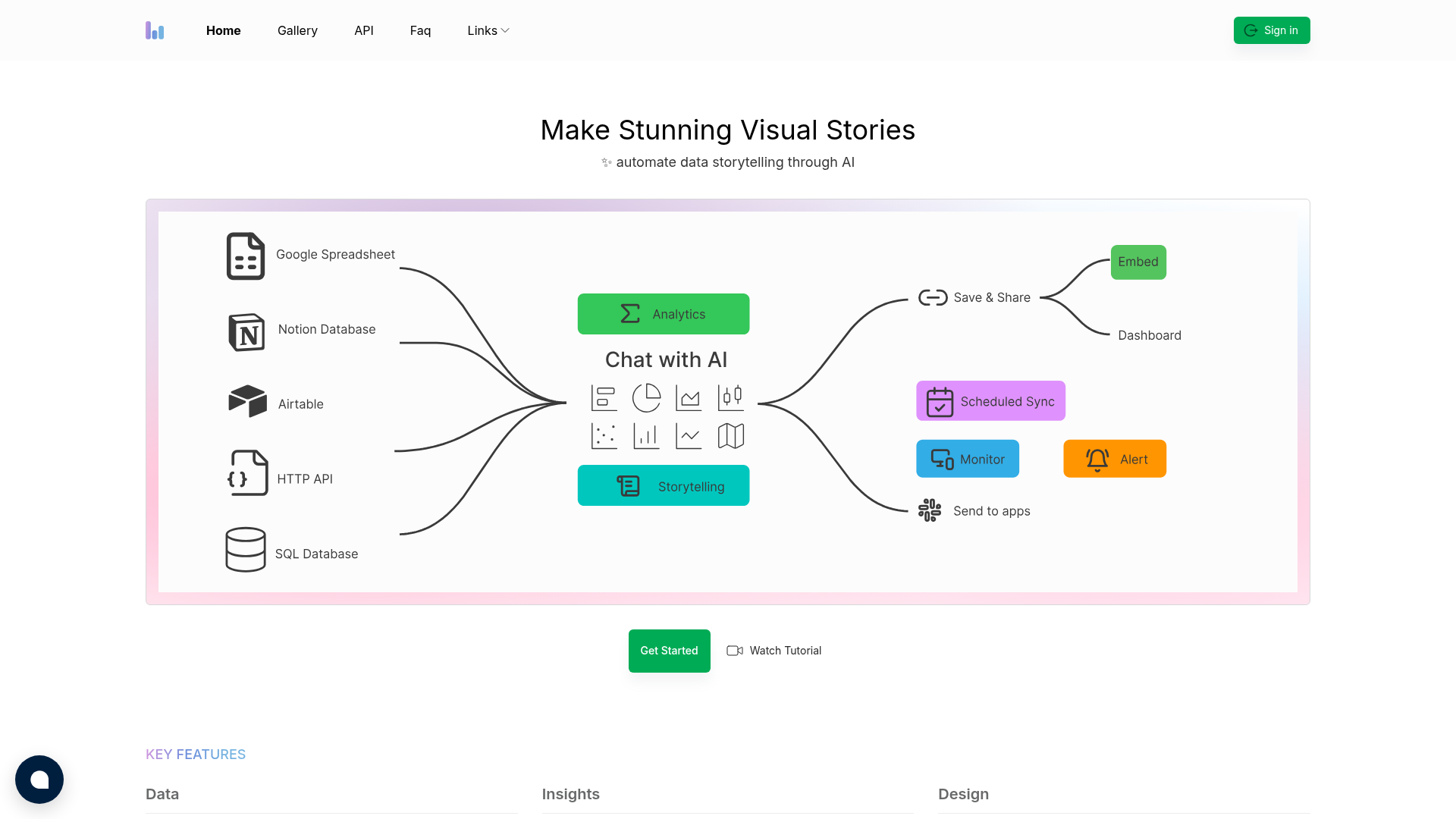Select the teal Storytelling box
The width and height of the screenshot is (1456, 819).
[664, 485]
